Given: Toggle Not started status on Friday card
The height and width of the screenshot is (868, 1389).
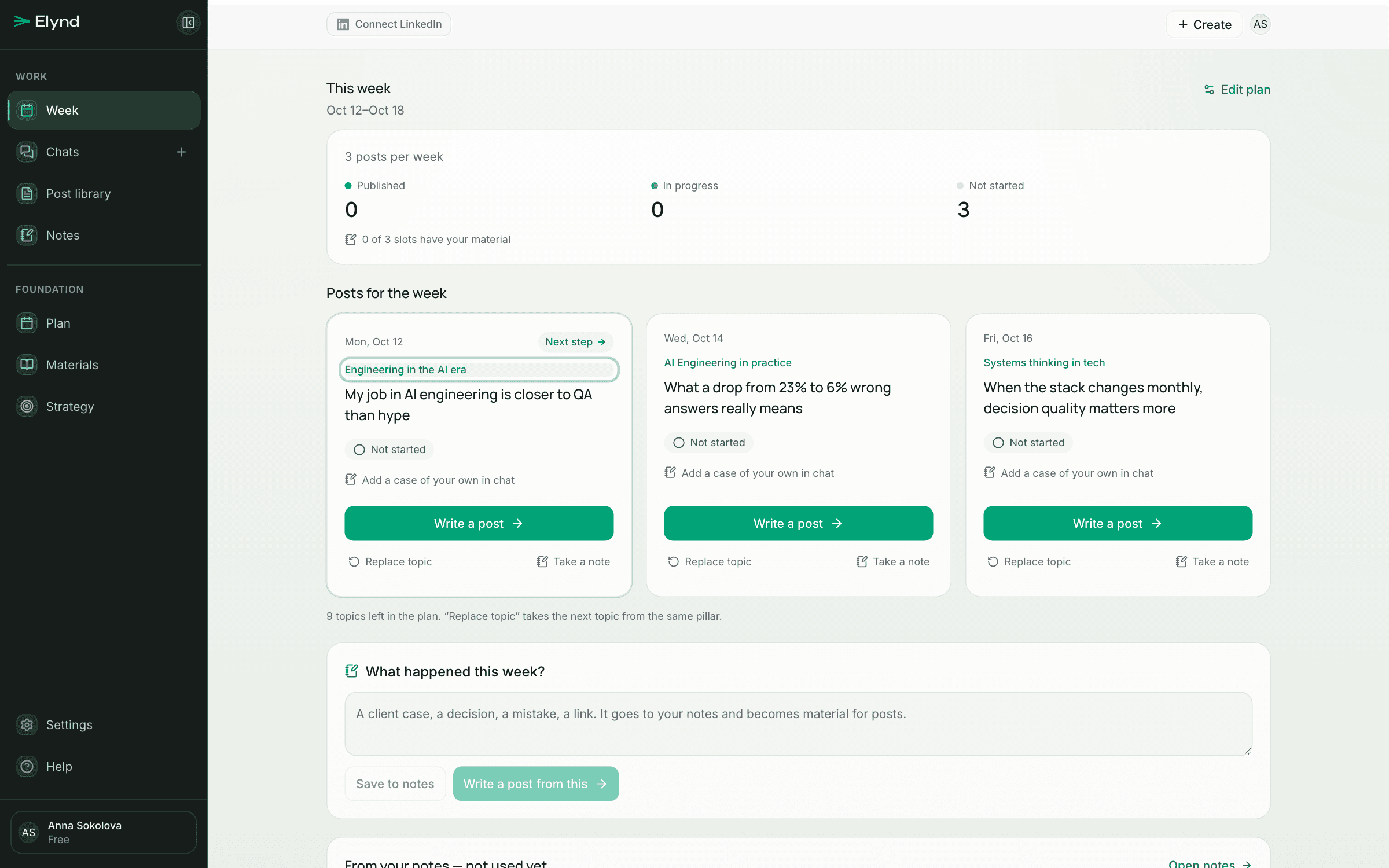Looking at the screenshot, I should (1028, 443).
